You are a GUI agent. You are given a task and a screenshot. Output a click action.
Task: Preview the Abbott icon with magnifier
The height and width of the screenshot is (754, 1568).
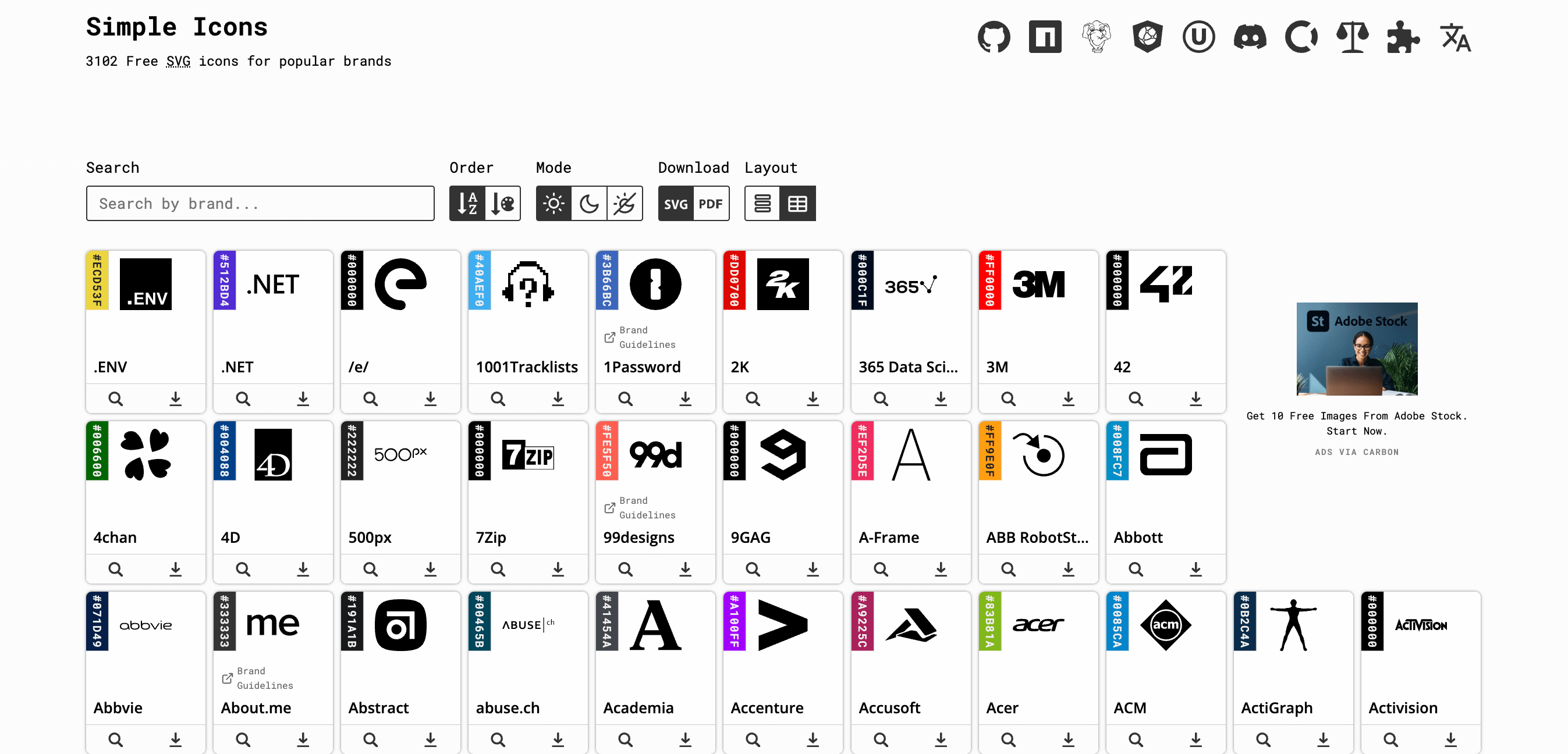pyautogui.click(x=1136, y=569)
